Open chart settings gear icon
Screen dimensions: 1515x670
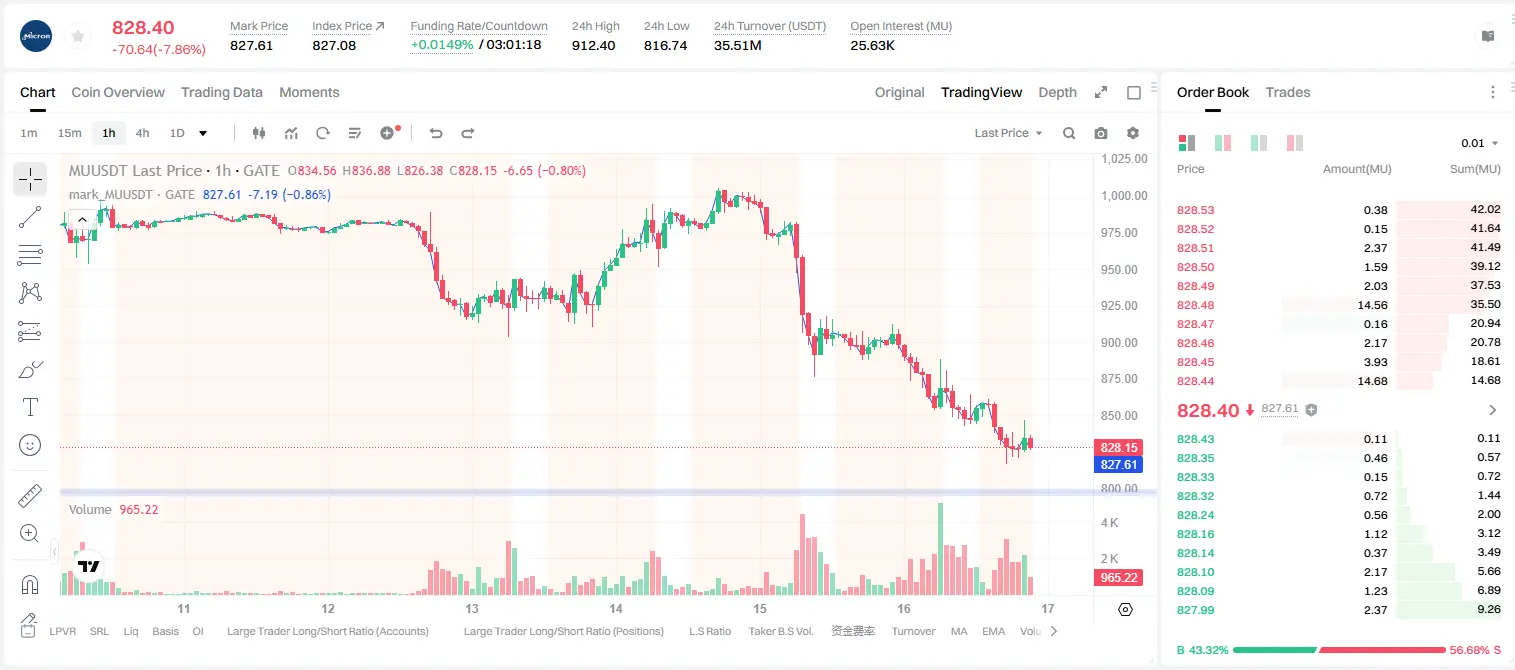click(x=1133, y=133)
